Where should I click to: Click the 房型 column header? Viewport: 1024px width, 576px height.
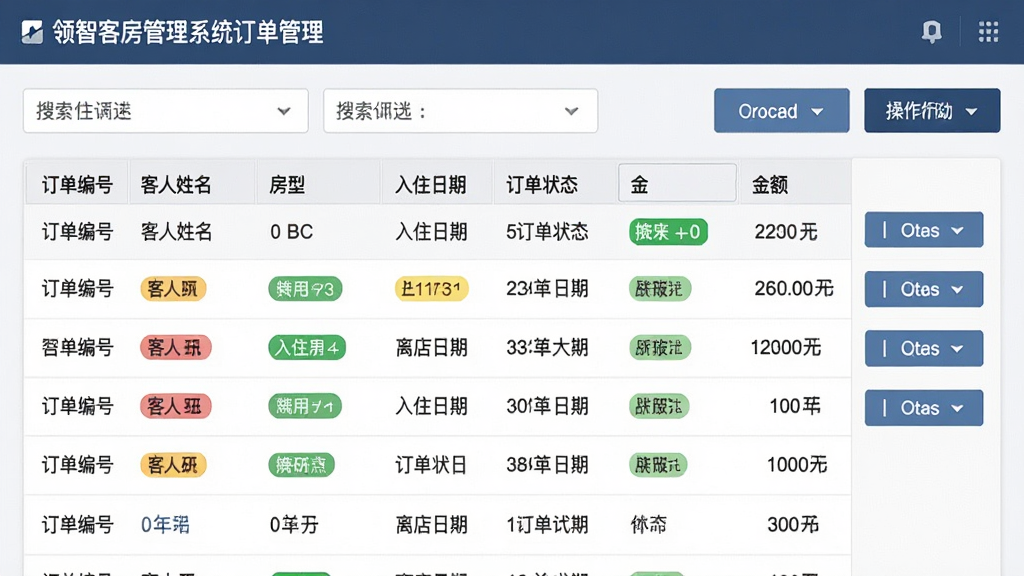tap(287, 185)
